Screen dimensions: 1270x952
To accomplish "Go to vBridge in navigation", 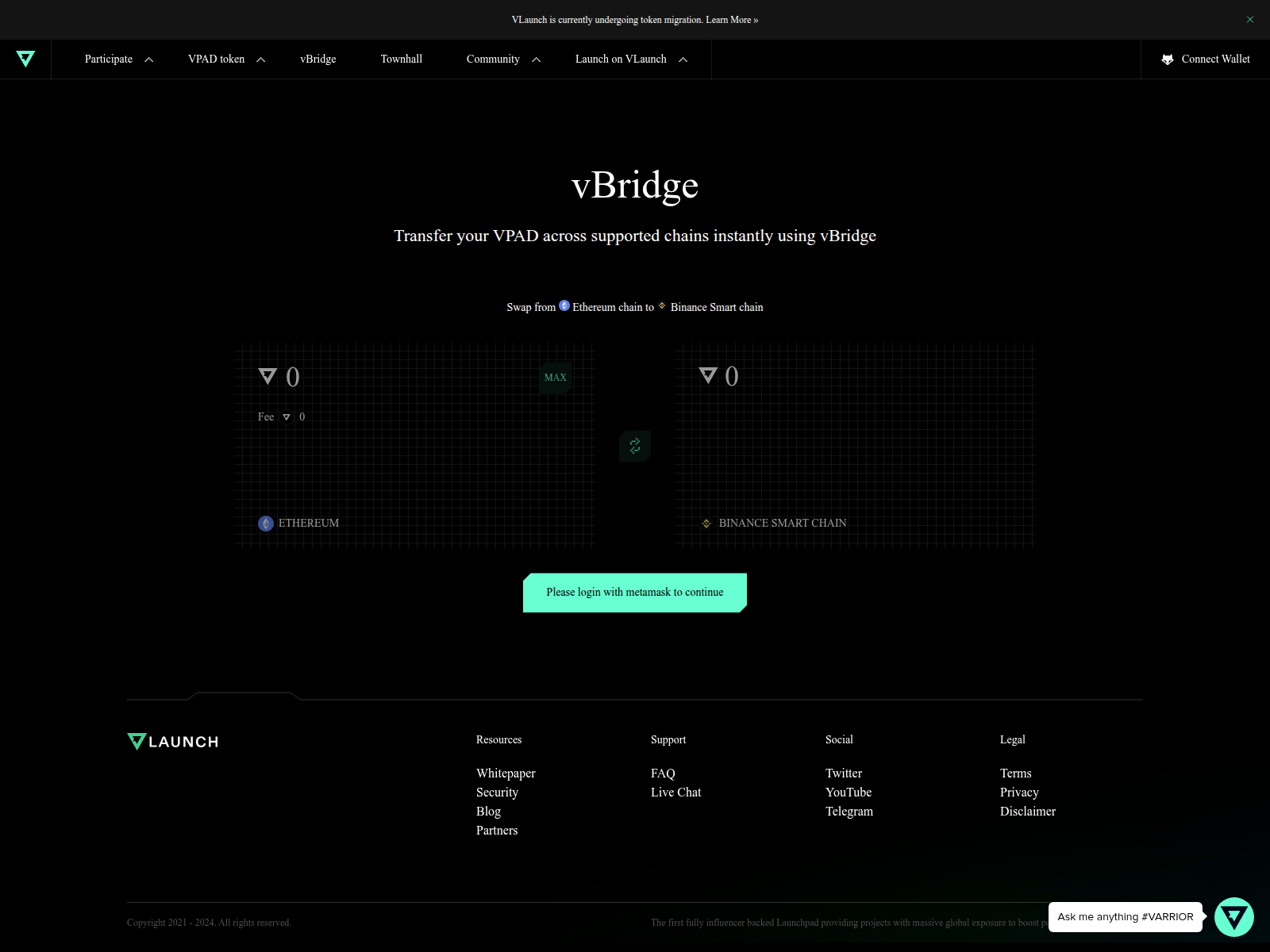I will (x=318, y=59).
